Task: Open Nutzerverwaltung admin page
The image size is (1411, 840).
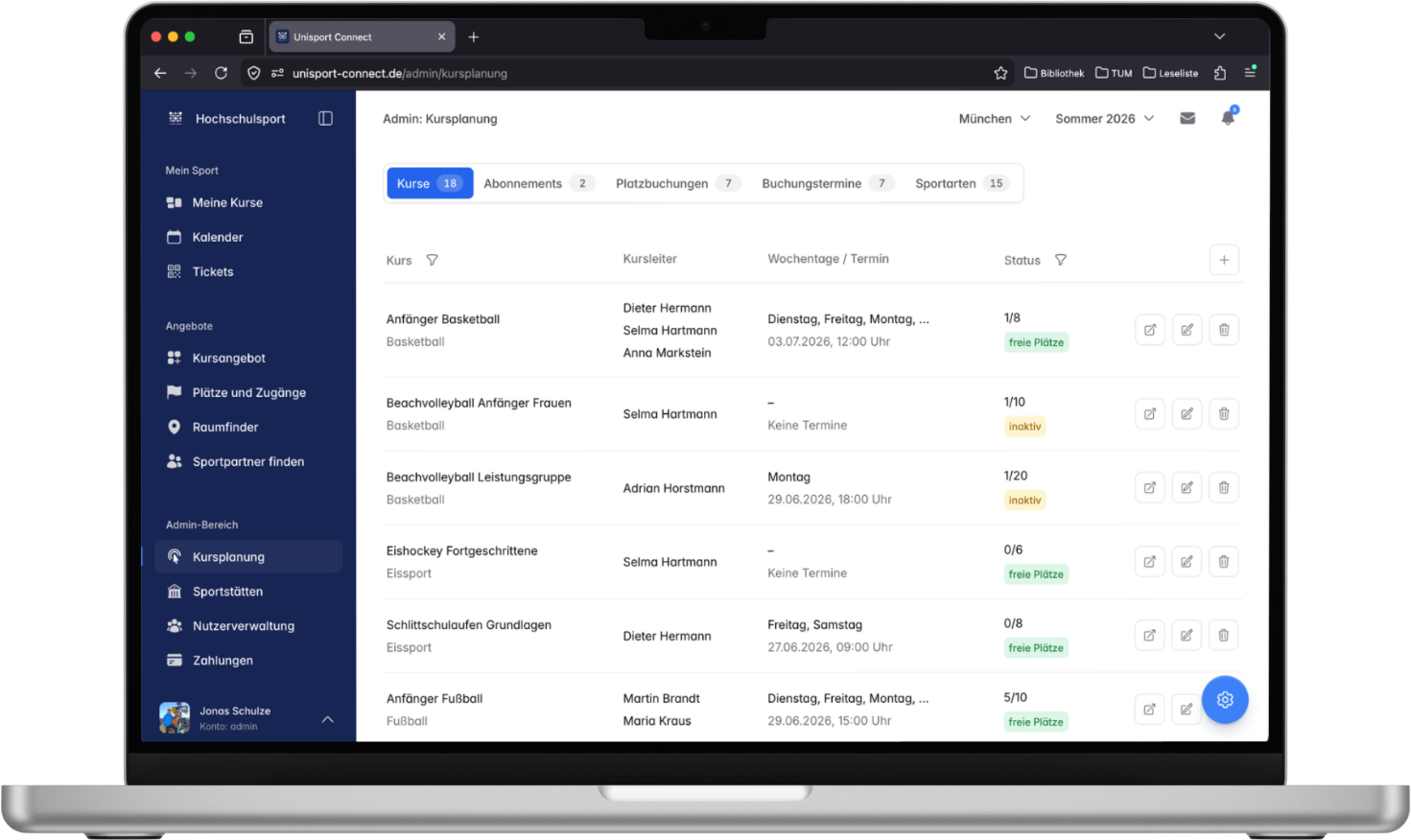Action: pos(248,626)
